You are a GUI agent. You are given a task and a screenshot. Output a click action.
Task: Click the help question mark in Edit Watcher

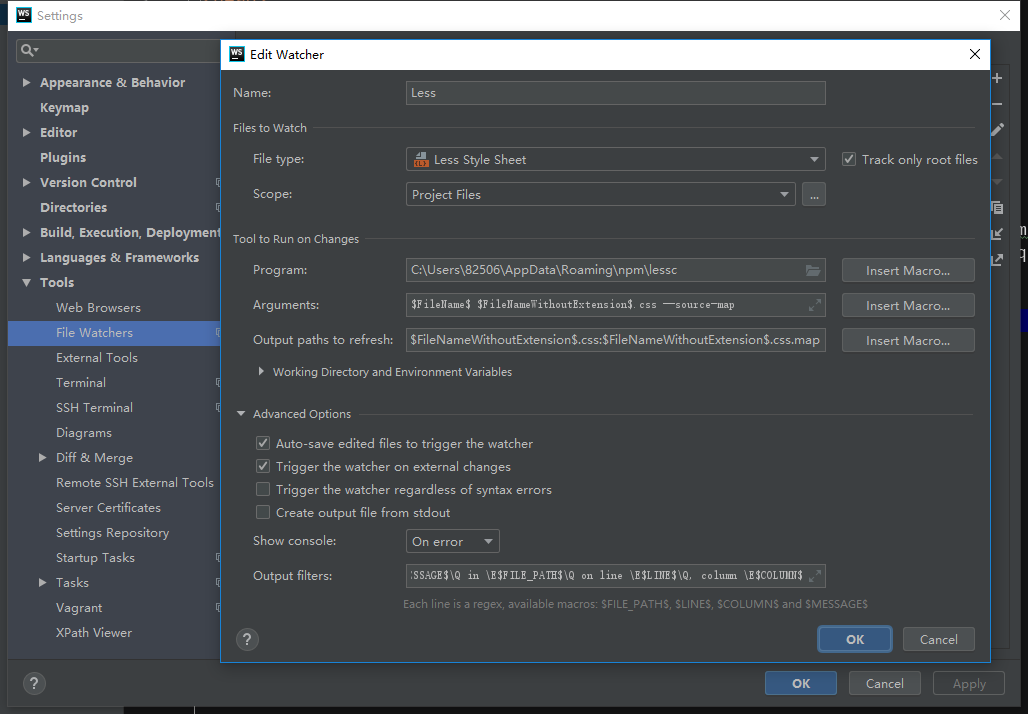[247, 639]
